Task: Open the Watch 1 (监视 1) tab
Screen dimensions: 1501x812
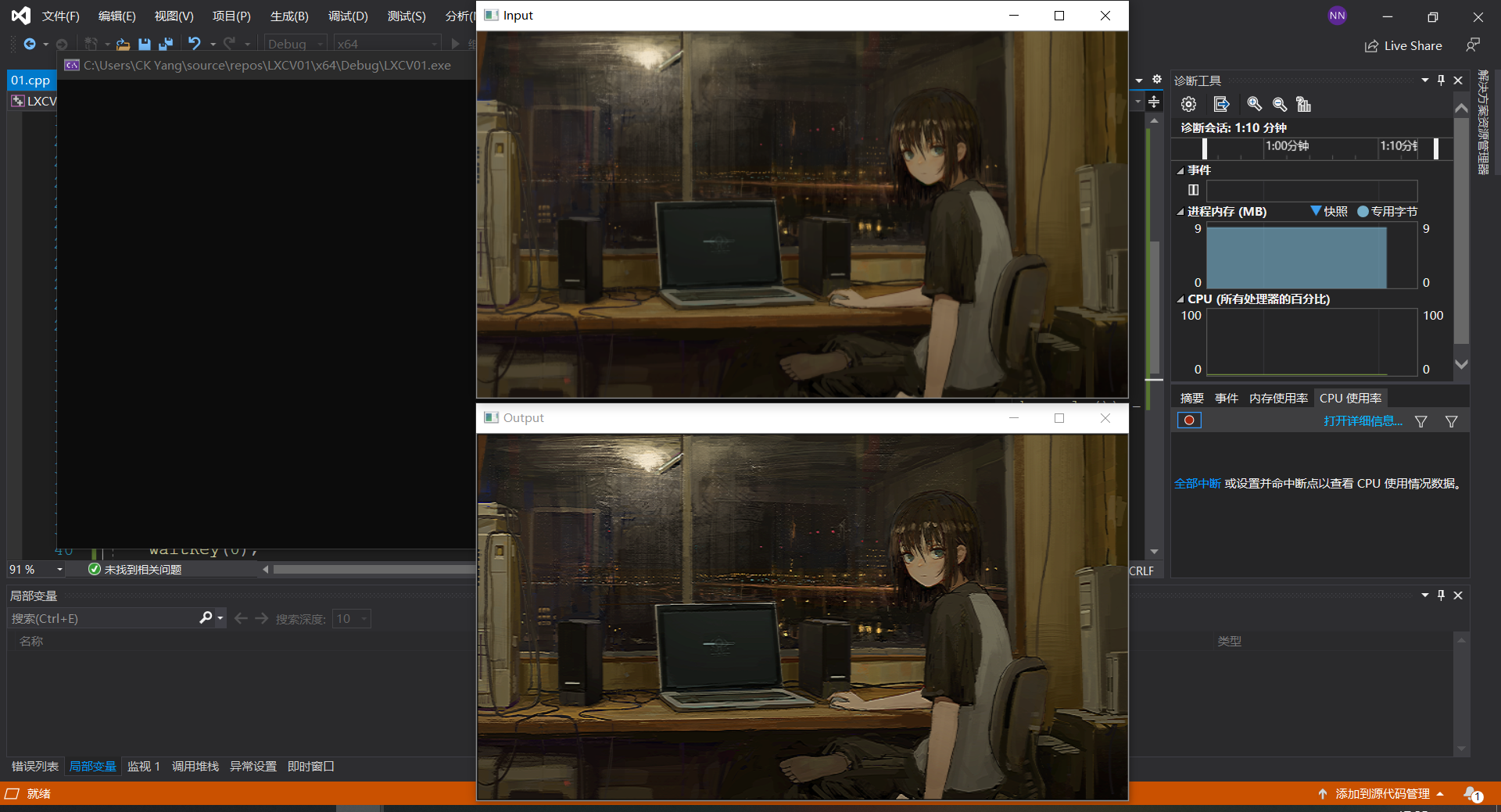Action: (144, 766)
